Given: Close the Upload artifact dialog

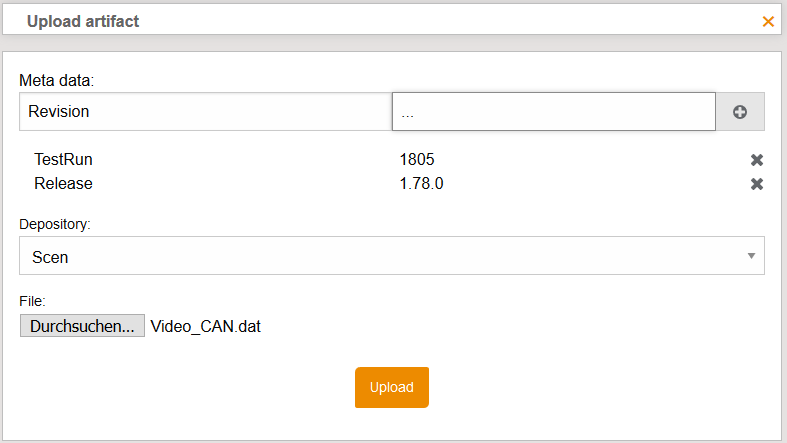Looking at the screenshot, I should (768, 21).
